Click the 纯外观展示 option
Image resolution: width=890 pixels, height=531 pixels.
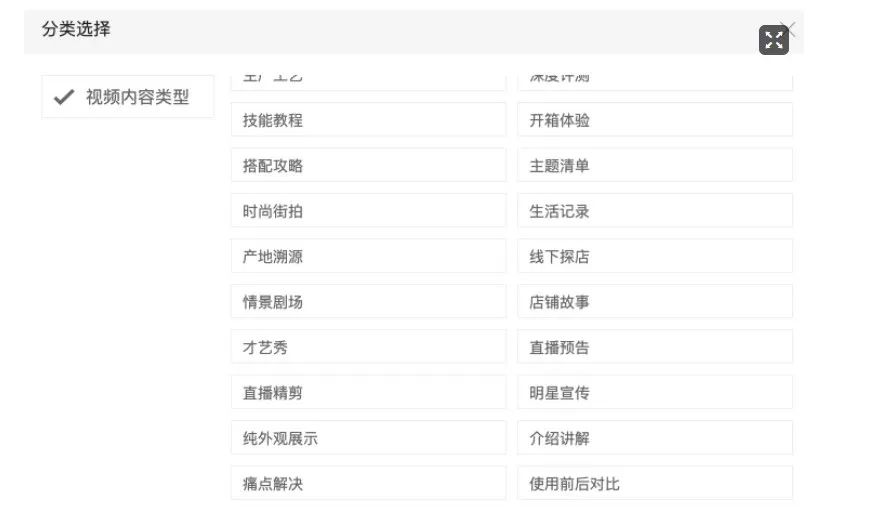click(x=368, y=438)
